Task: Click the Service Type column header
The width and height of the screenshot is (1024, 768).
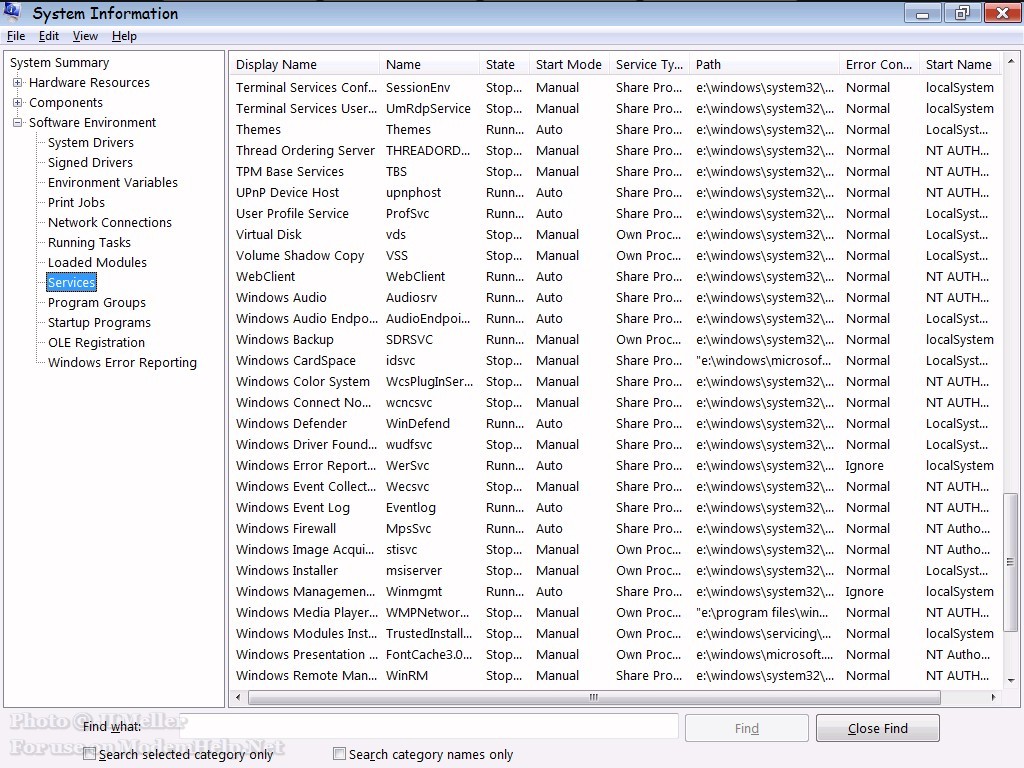Action: coord(649,65)
